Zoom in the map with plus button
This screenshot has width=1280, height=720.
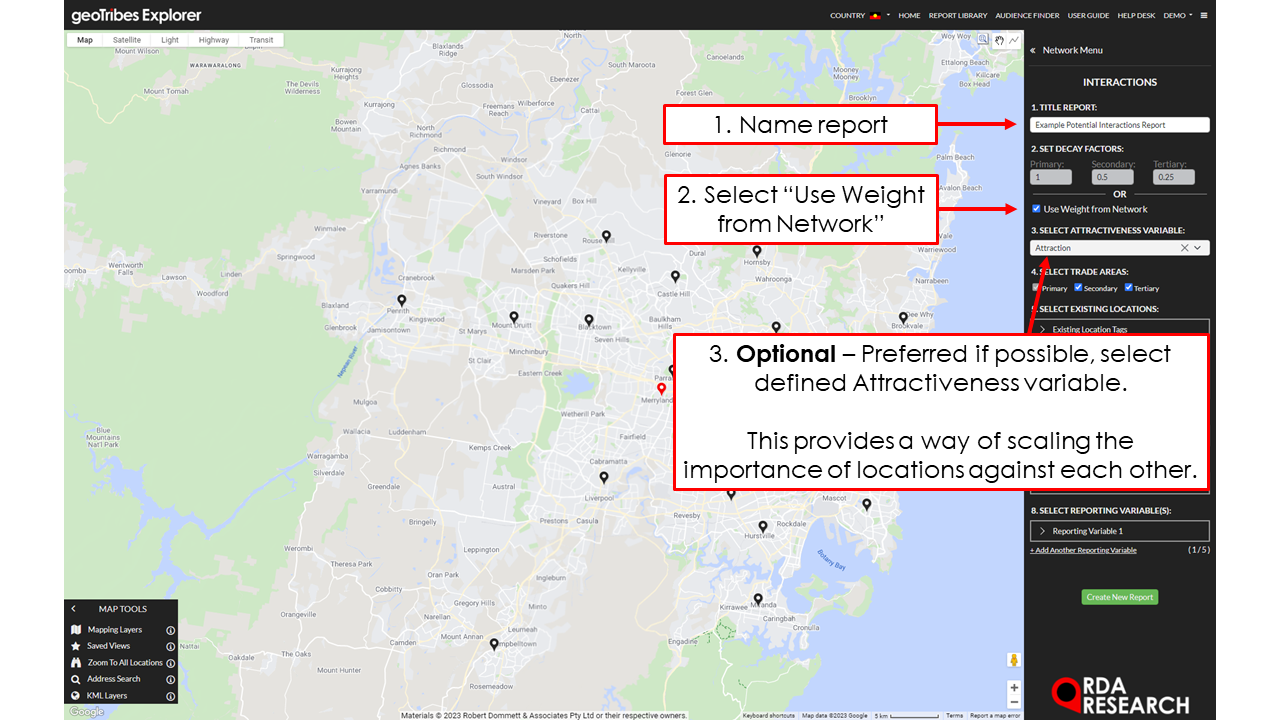click(1014, 687)
